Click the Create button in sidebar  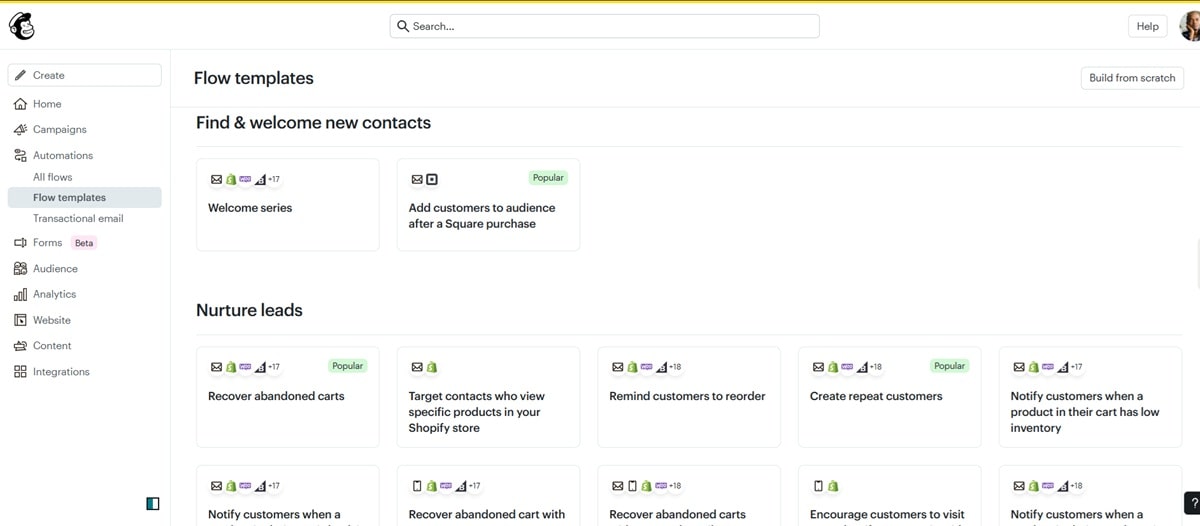84,75
